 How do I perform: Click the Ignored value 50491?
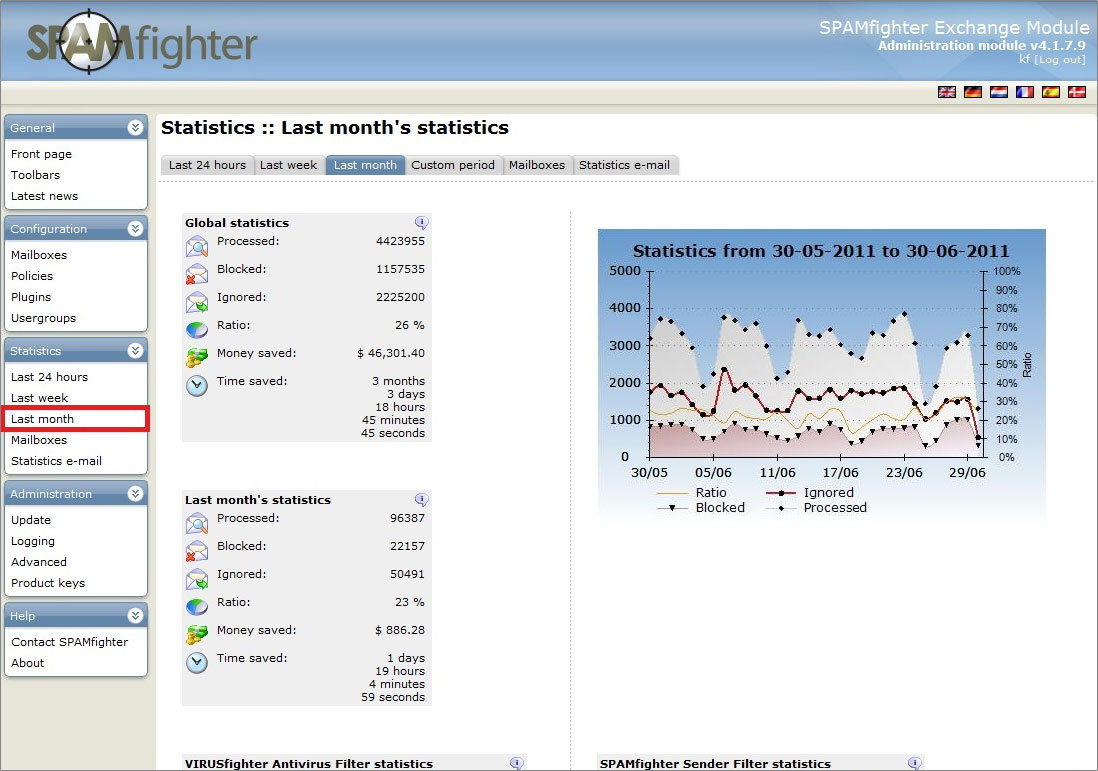408,574
